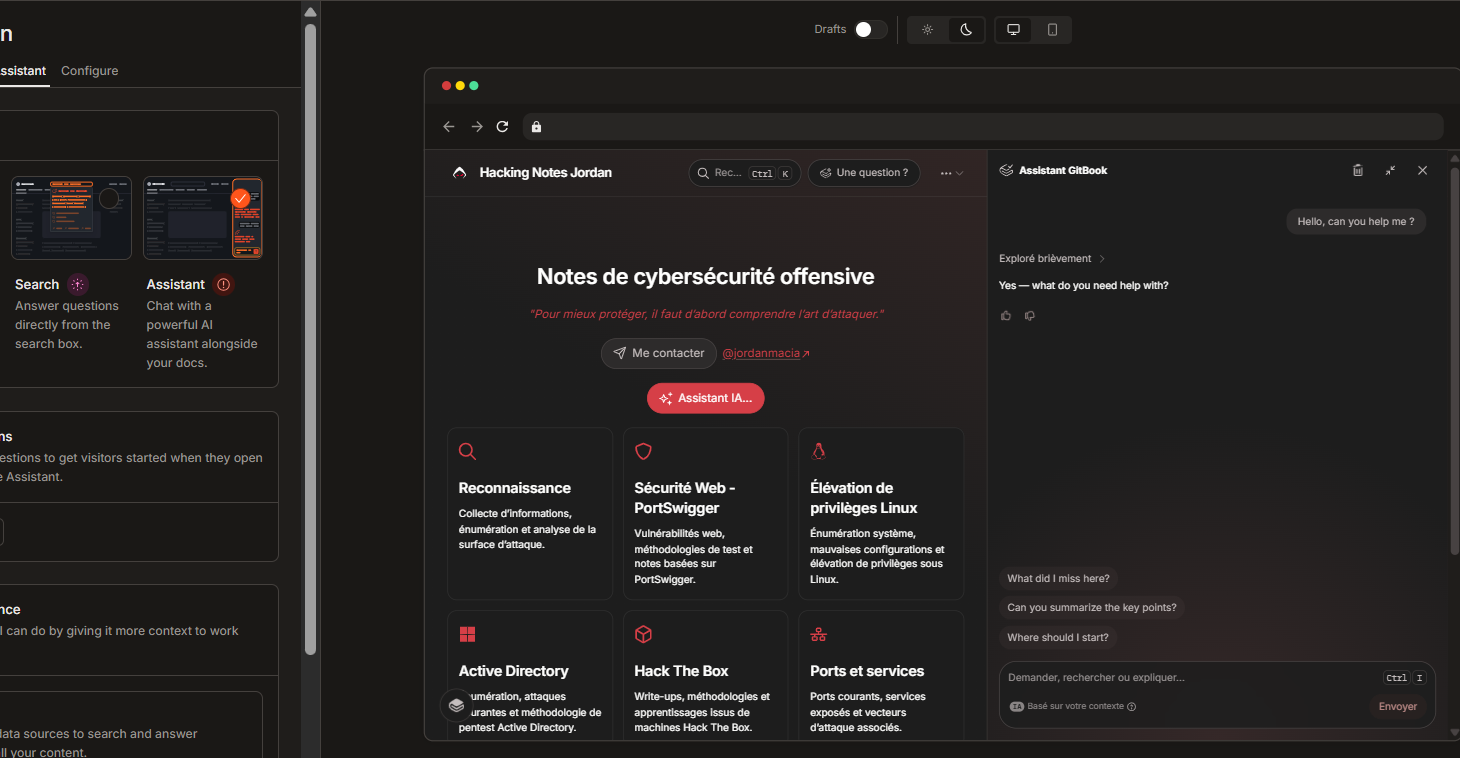Click the Windows icon on Active Directory card
1460x758 pixels.
coord(467,634)
